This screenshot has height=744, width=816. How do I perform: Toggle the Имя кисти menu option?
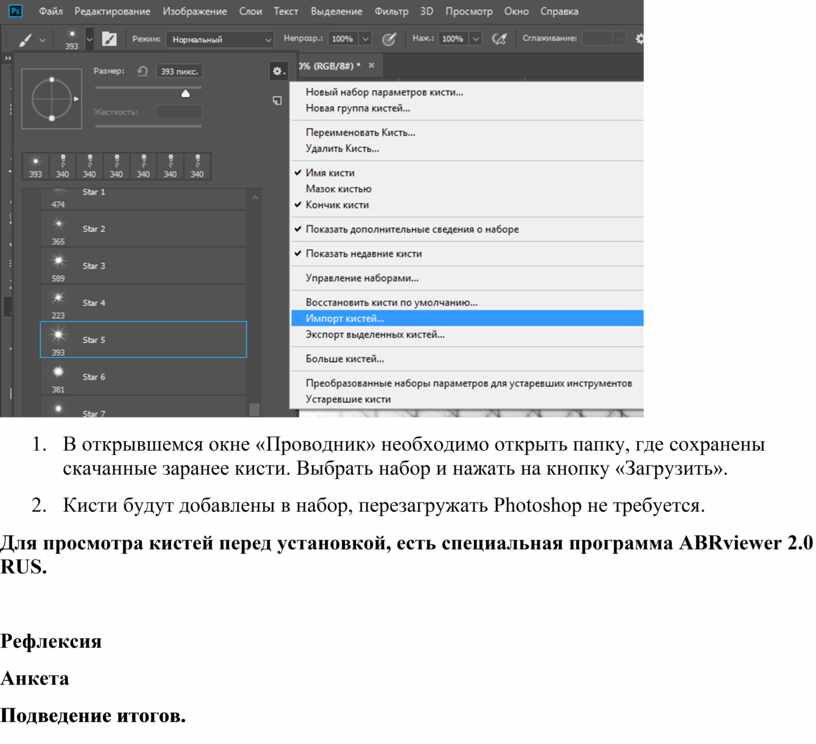click(330, 173)
